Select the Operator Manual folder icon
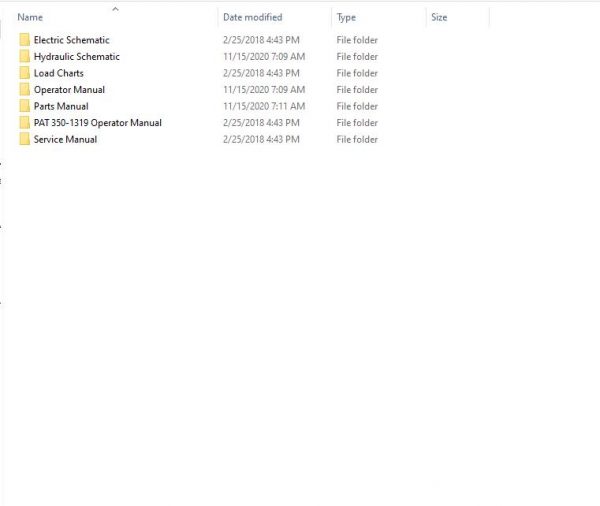 (x=24, y=90)
